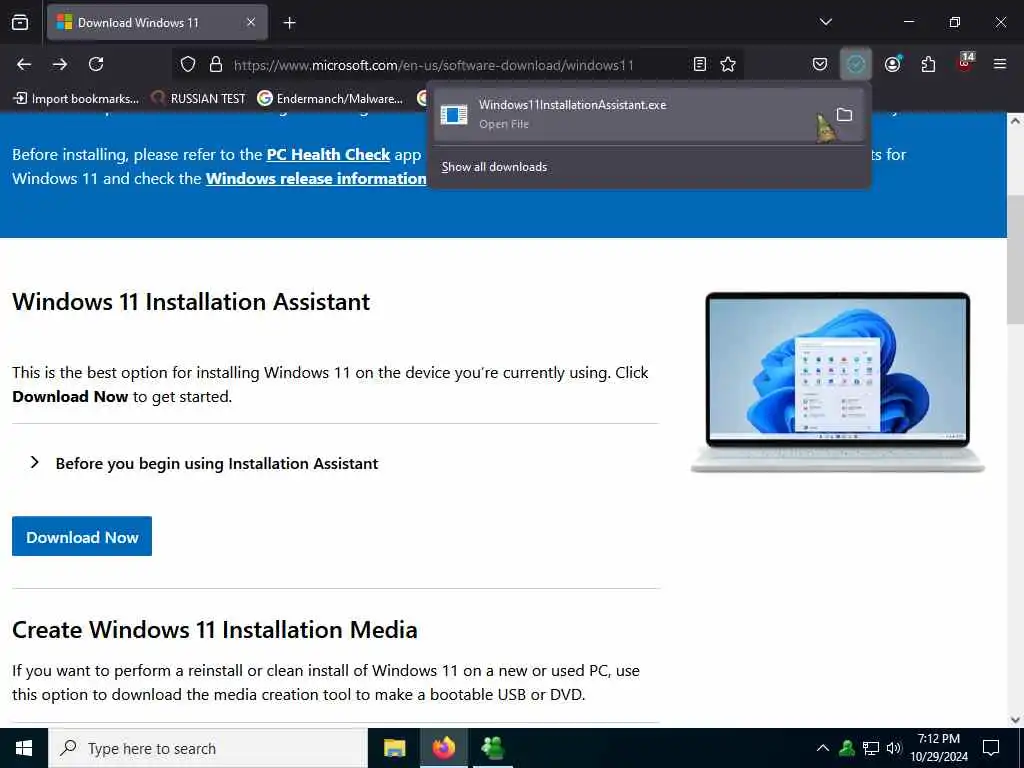Toggle the downloads panel button
Screen dimensions: 1024x768
pyautogui.click(x=856, y=64)
